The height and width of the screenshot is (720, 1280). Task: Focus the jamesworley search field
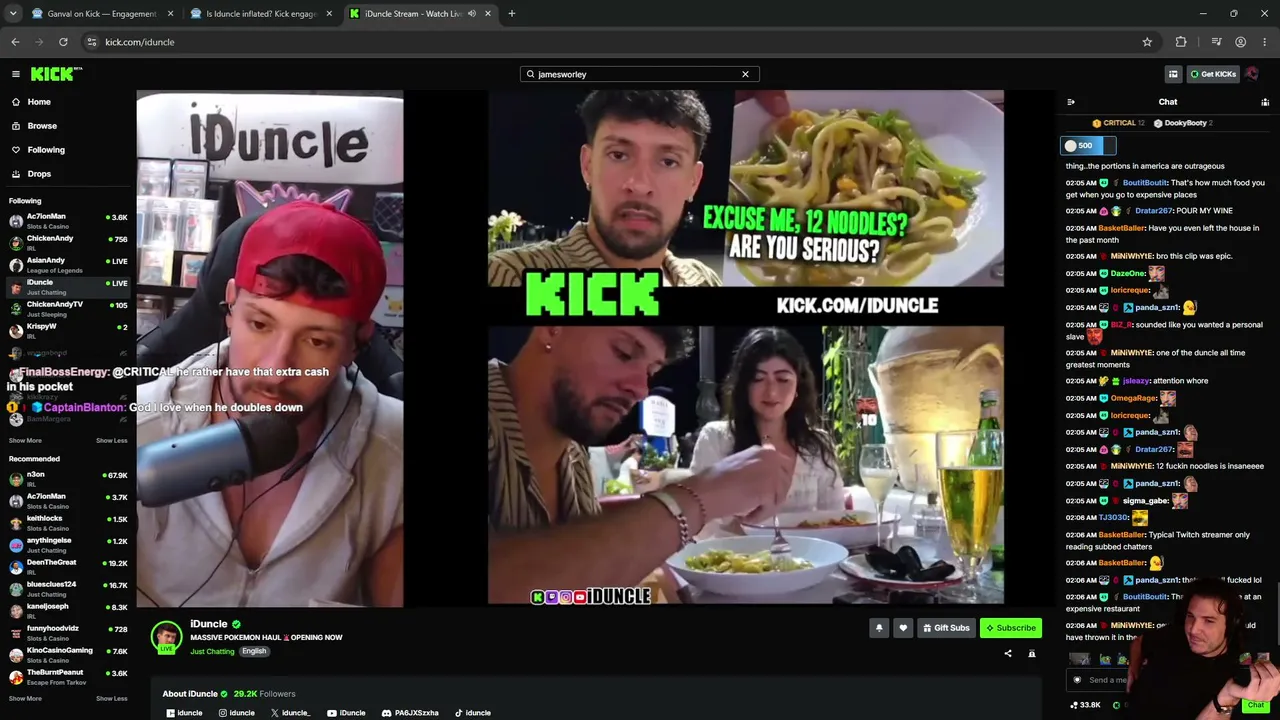(639, 74)
